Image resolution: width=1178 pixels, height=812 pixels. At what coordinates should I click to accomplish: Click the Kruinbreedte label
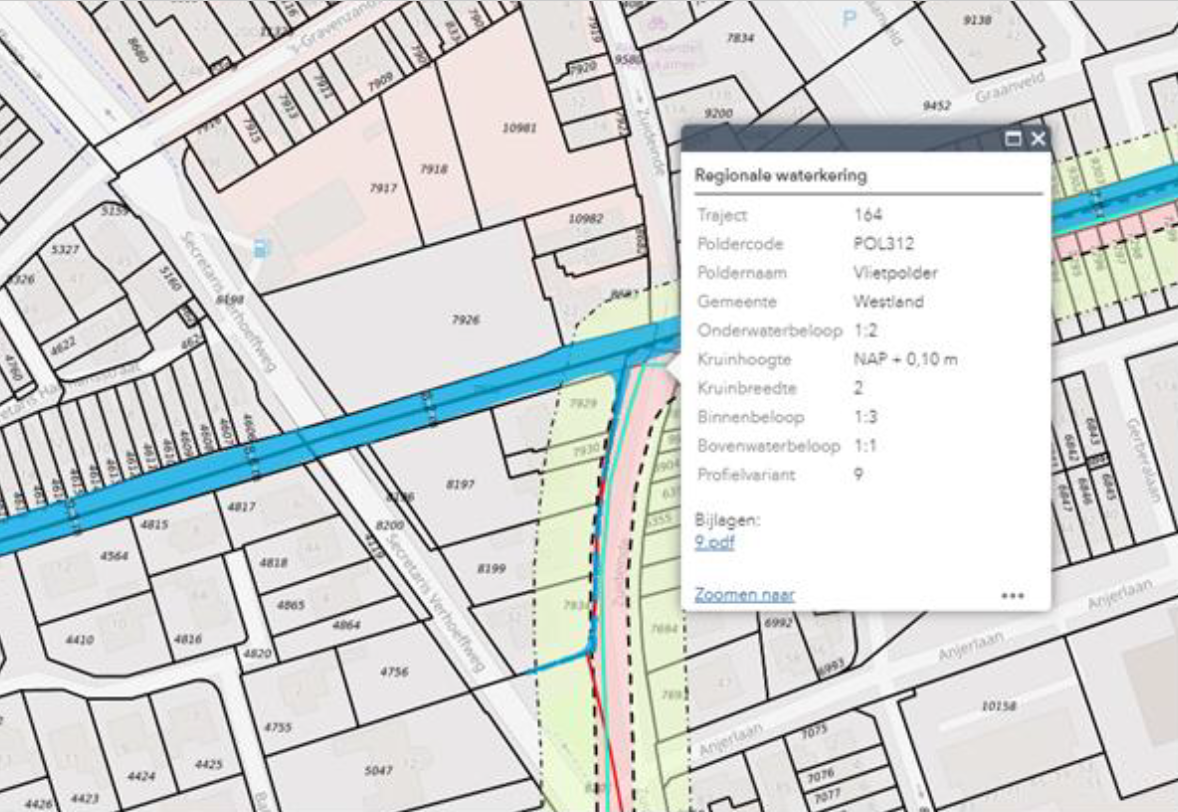coord(747,388)
